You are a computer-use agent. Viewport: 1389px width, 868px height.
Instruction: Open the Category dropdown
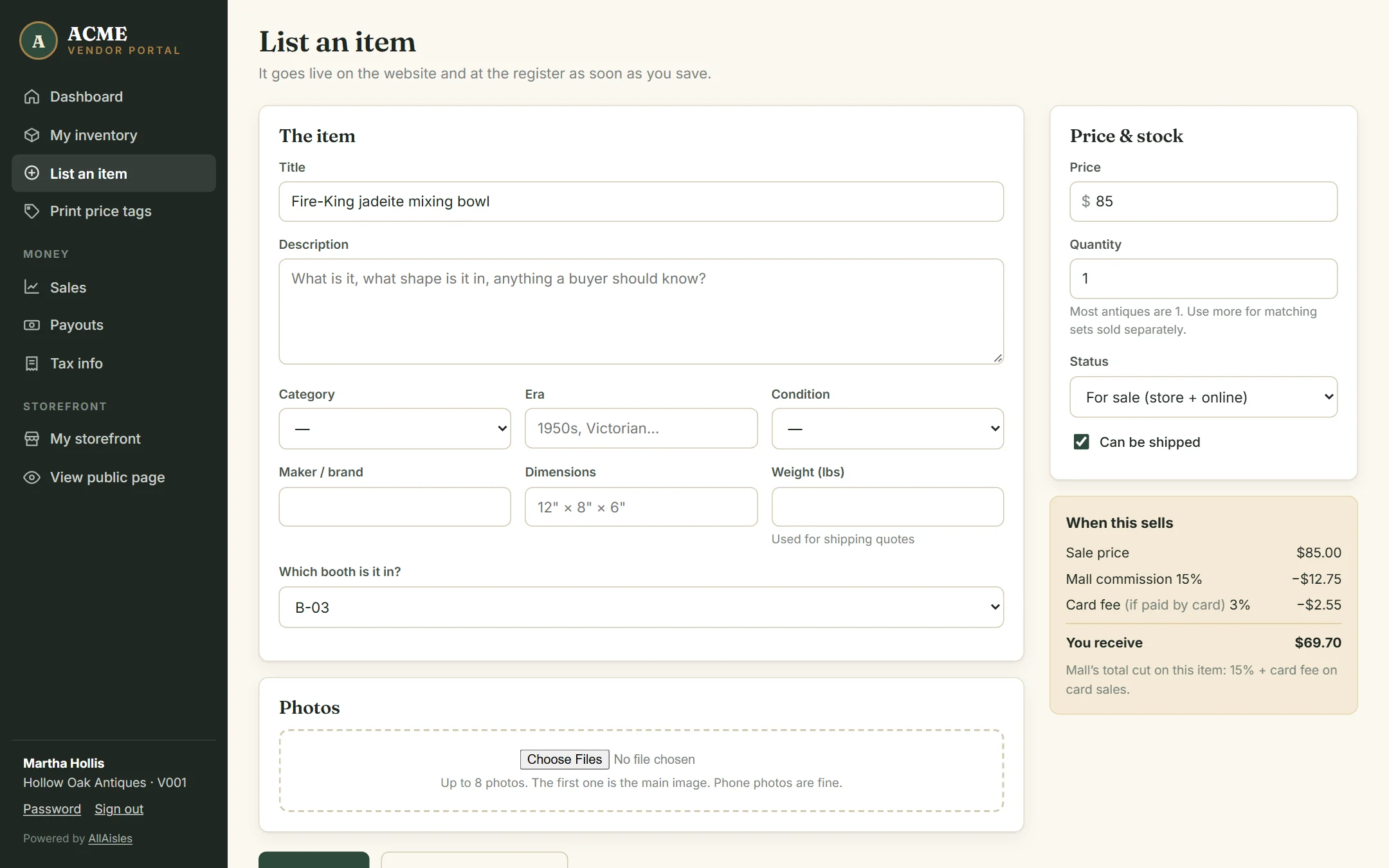(395, 428)
